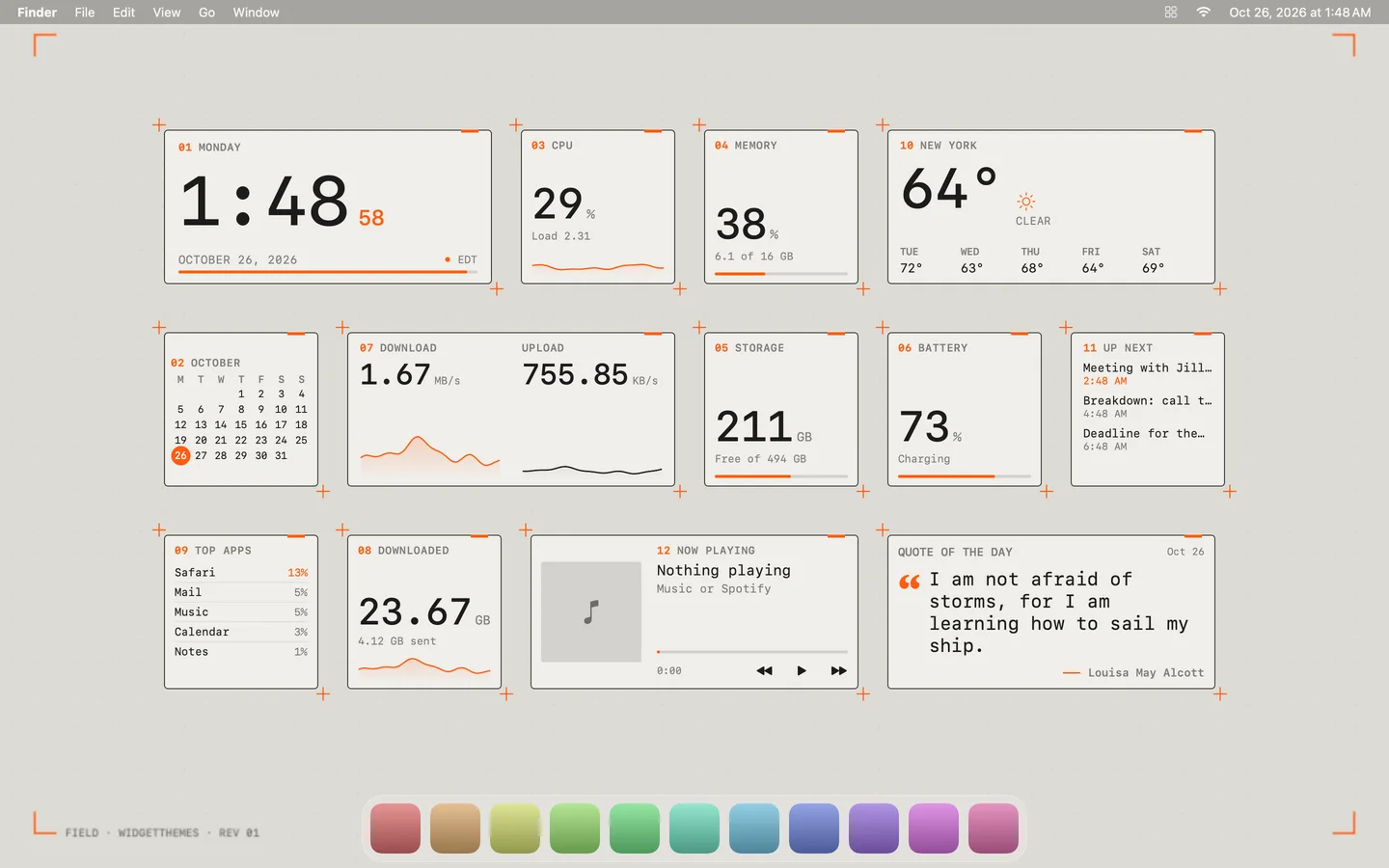Viewport: 1389px width, 868px height.
Task: Click the Safari row in Top Apps
Action: (x=241, y=572)
